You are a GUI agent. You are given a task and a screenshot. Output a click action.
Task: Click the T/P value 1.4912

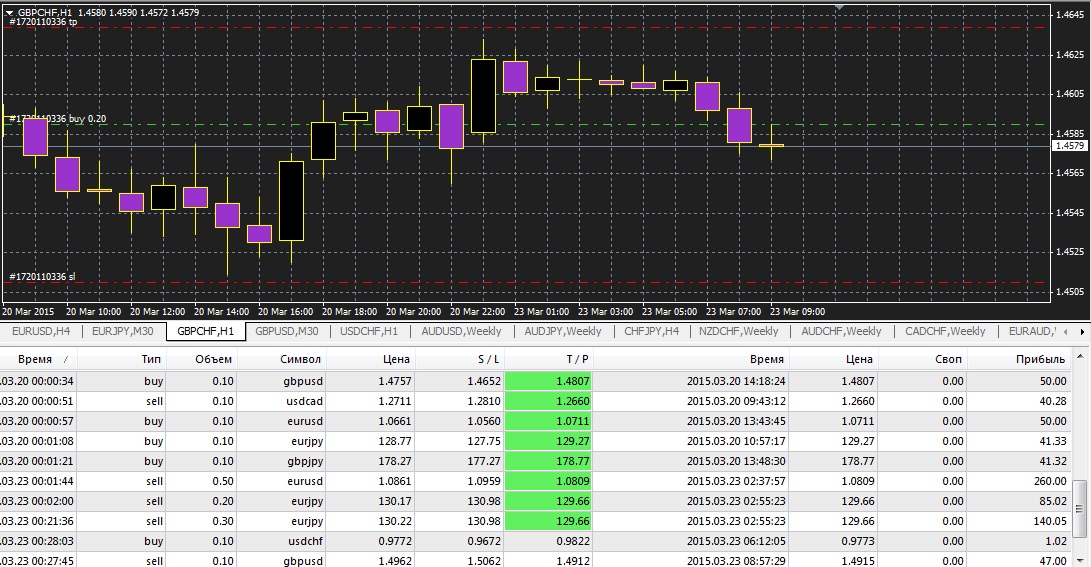coord(573,561)
